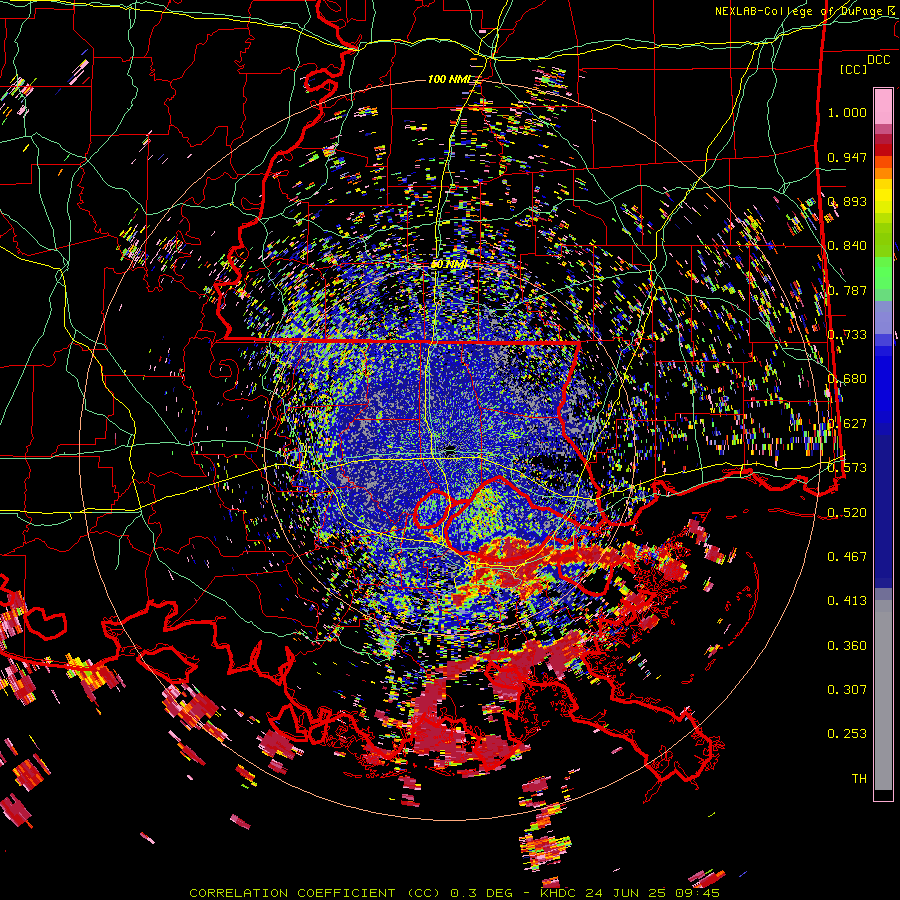Select the 0.627 scale value
The width and height of the screenshot is (900, 900).
coord(847,424)
